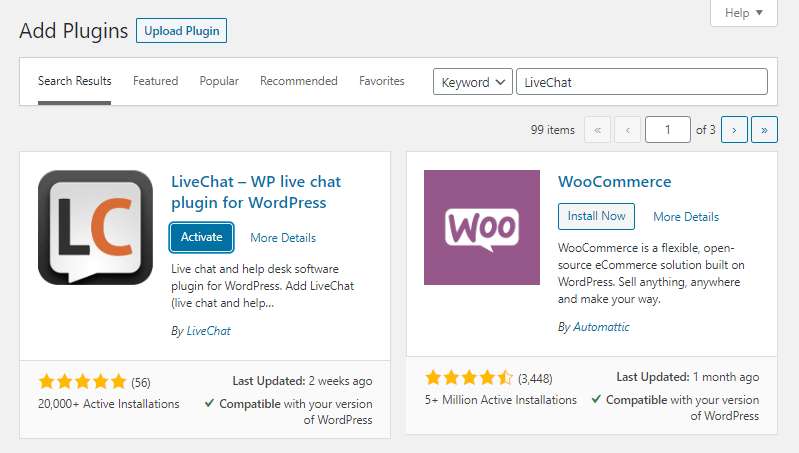Click the WooCommerce star rating
Image resolution: width=799 pixels, height=453 pixels.
click(469, 378)
